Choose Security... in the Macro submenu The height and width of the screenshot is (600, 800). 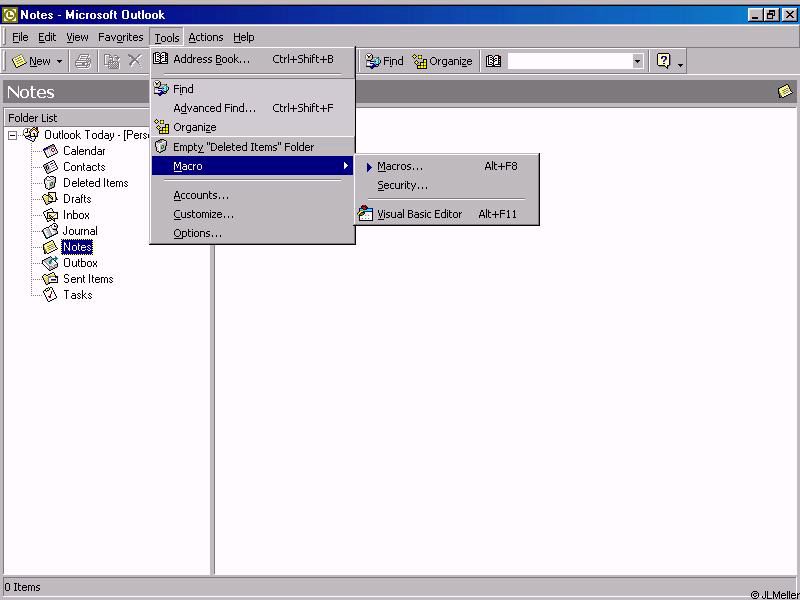click(446, 185)
